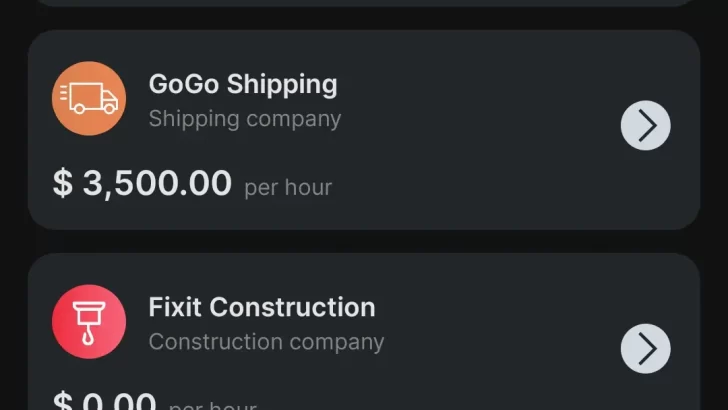This screenshot has width=728, height=410.
Task: Click the partially visible card at the top
Action: pos(363,3)
